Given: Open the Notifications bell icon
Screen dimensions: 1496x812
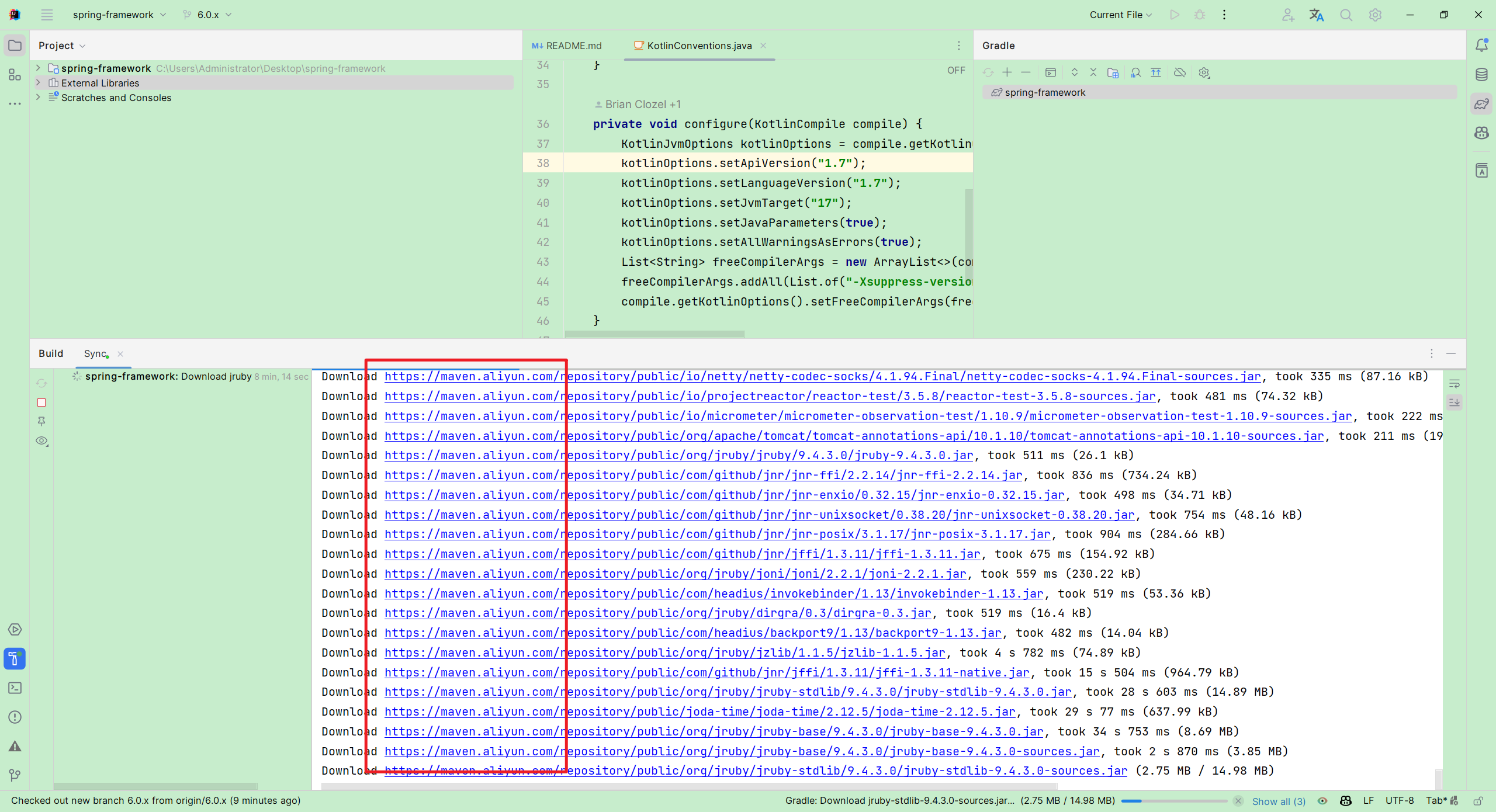Looking at the screenshot, I should coord(1481,46).
